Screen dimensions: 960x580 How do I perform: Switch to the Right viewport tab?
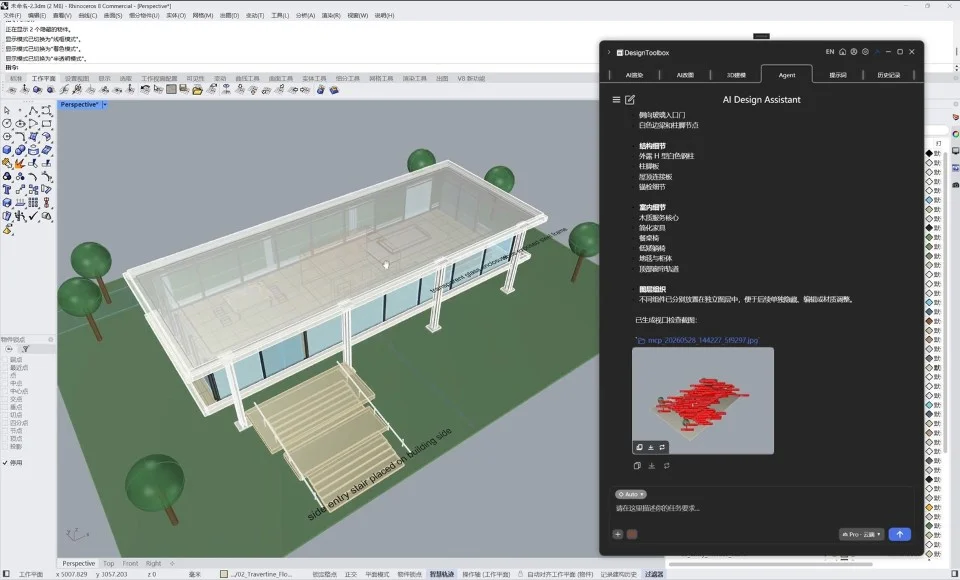[153, 563]
